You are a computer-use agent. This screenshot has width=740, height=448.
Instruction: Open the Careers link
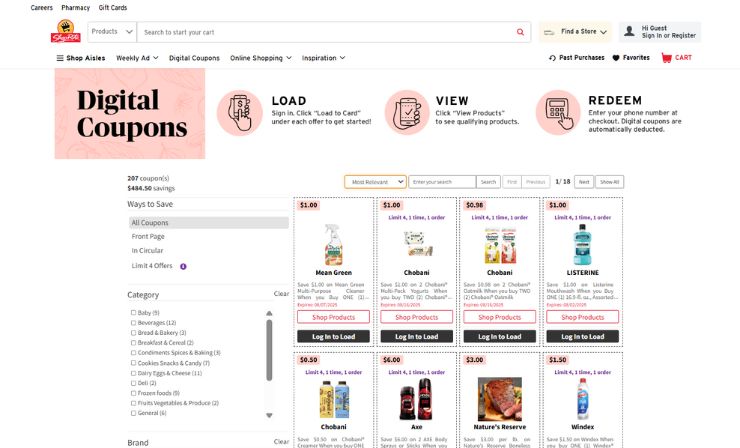pyautogui.click(x=42, y=8)
